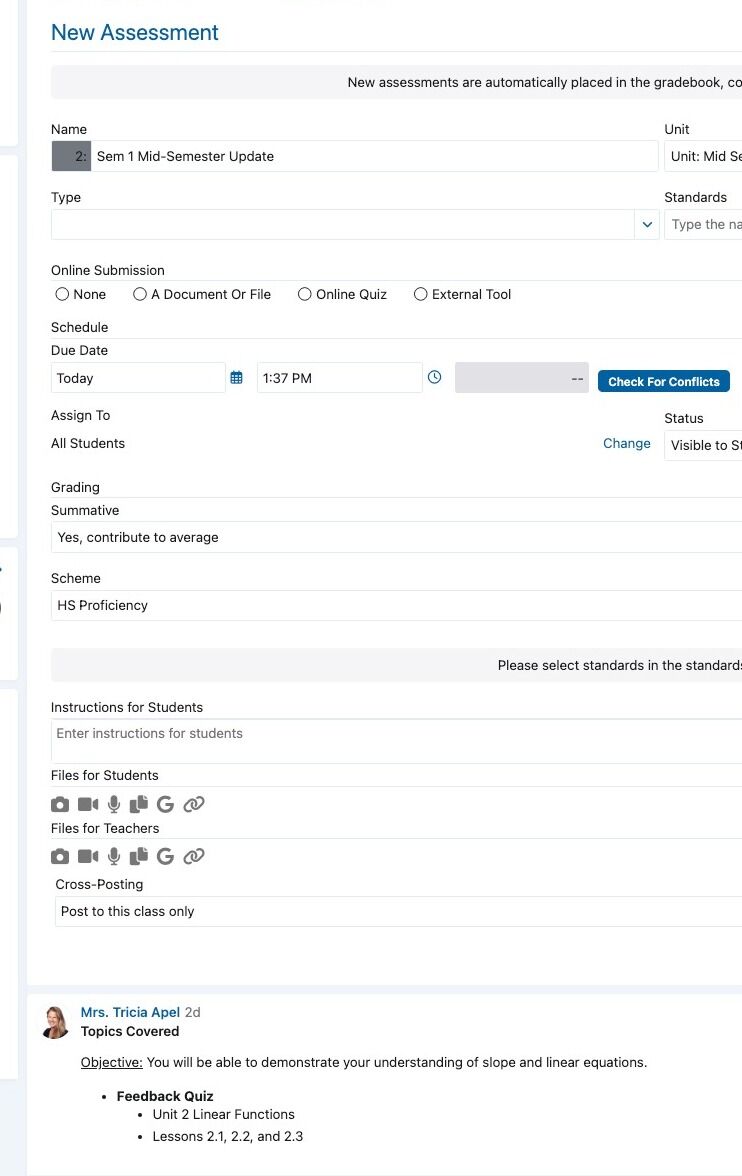Add a link under Files for Teachers
This screenshot has width=742, height=1176.
click(x=194, y=856)
